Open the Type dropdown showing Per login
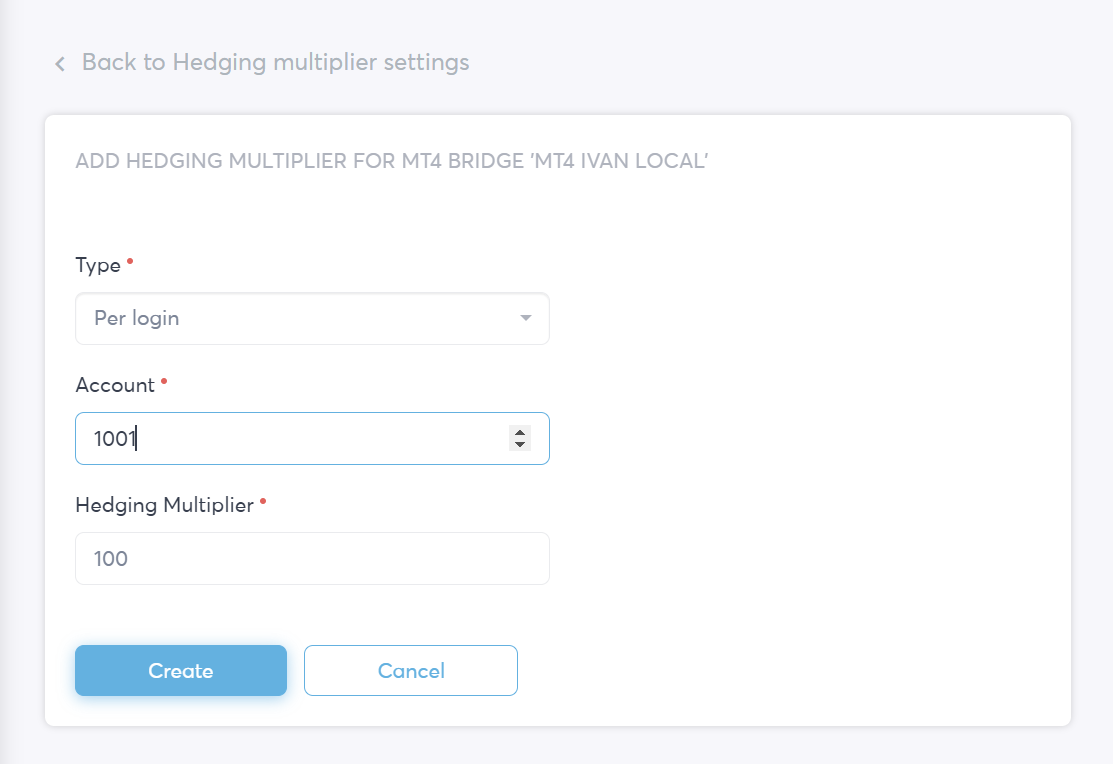The height and width of the screenshot is (764, 1113). (x=312, y=318)
